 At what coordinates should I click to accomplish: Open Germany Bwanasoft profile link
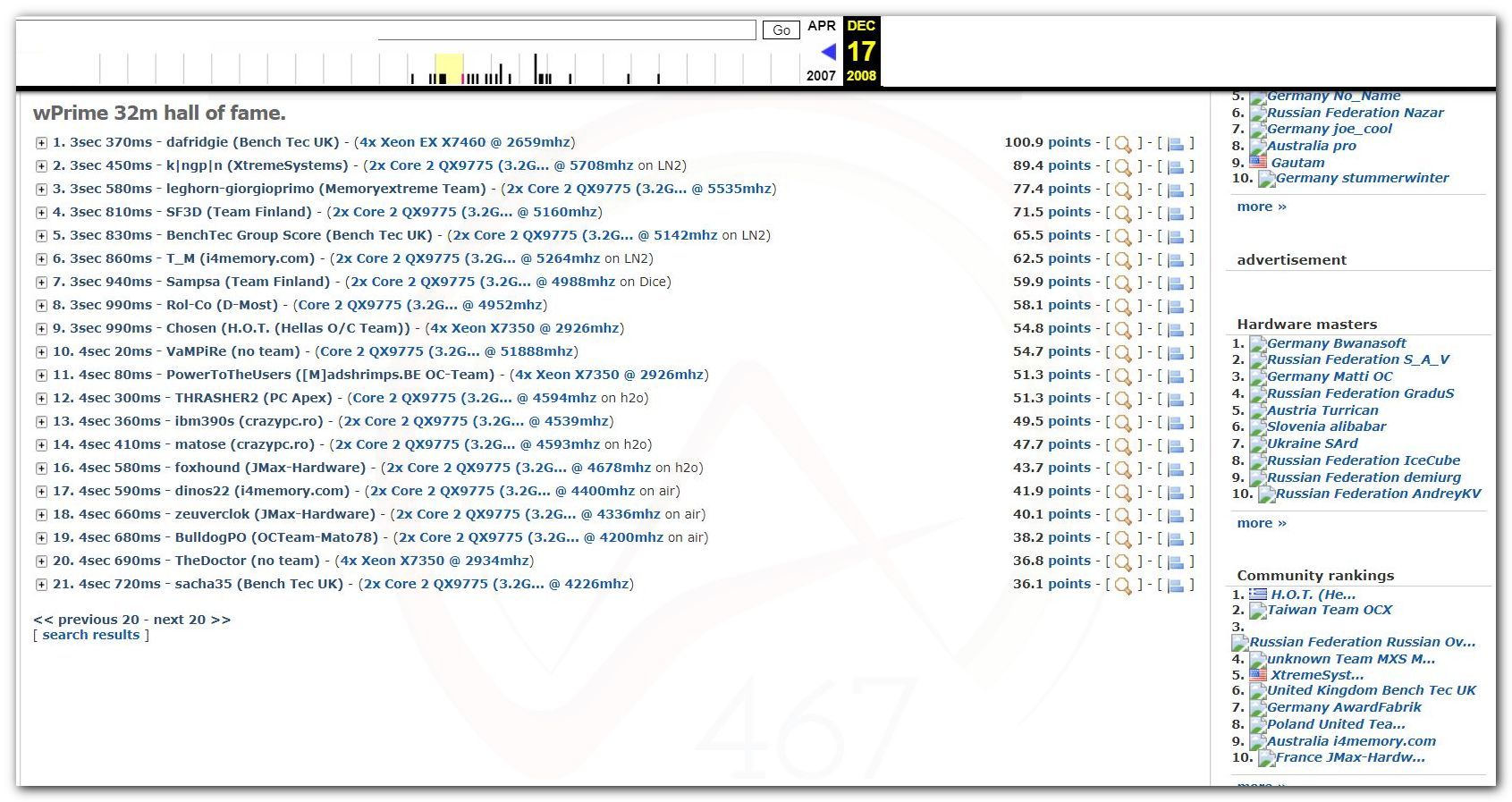pyautogui.click(x=1336, y=343)
